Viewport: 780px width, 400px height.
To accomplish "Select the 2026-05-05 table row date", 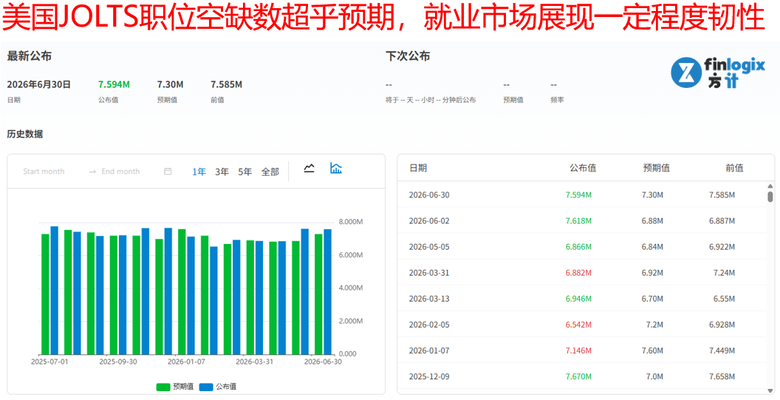I will pos(429,247).
